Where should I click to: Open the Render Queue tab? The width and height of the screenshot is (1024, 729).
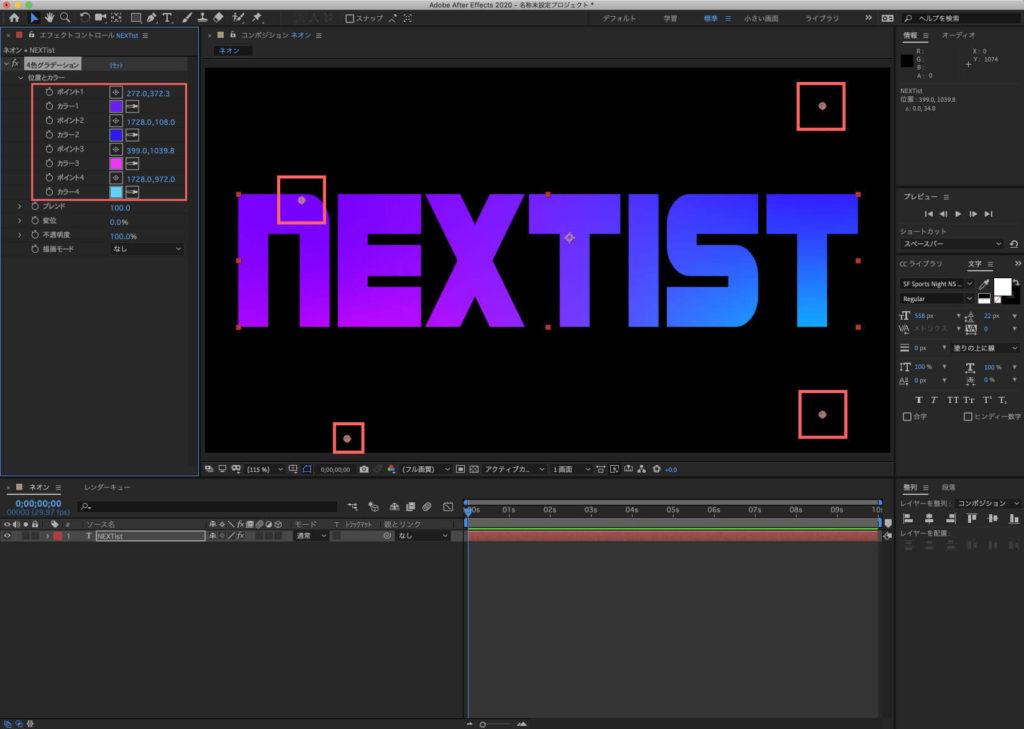[107, 487]
